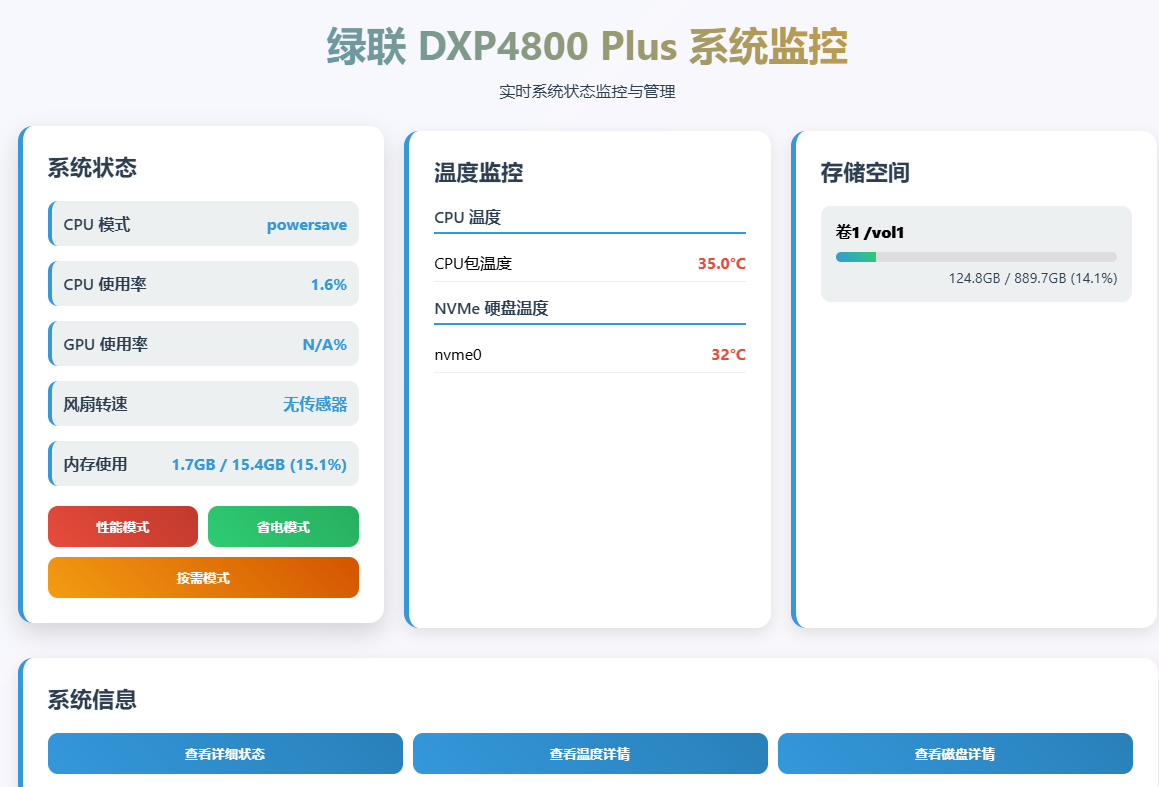
Task: Click the 实时系统状态监控与管理 subtitle
Action: tap(587, 92)
